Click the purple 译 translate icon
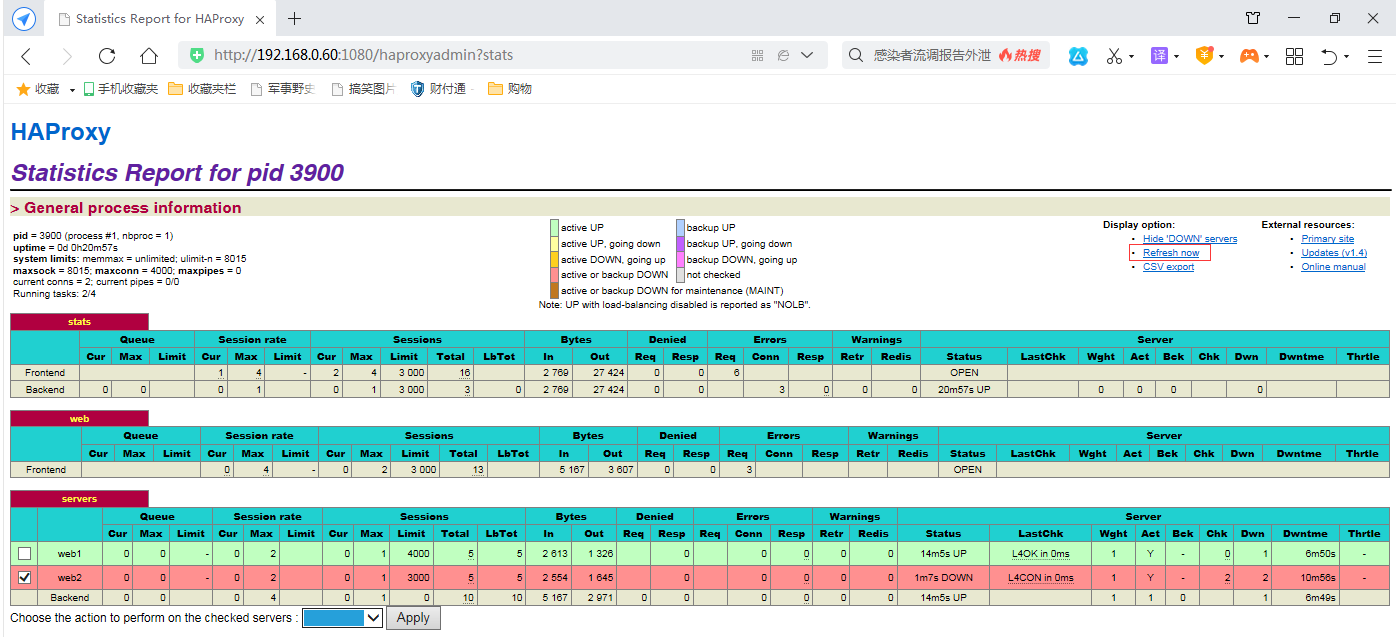The height and width of the screenshot is (637, 1396). (x=1159, y=56)
